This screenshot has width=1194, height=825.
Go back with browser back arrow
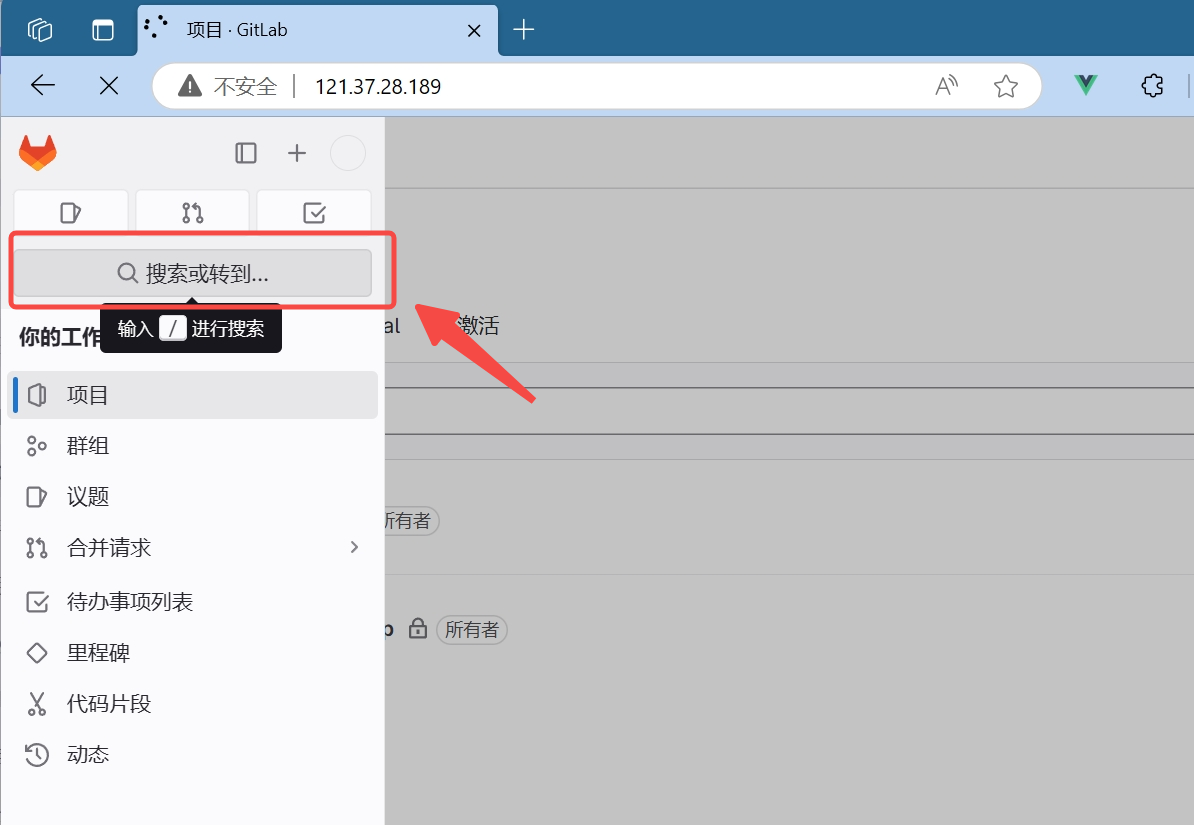coord(43,85)
